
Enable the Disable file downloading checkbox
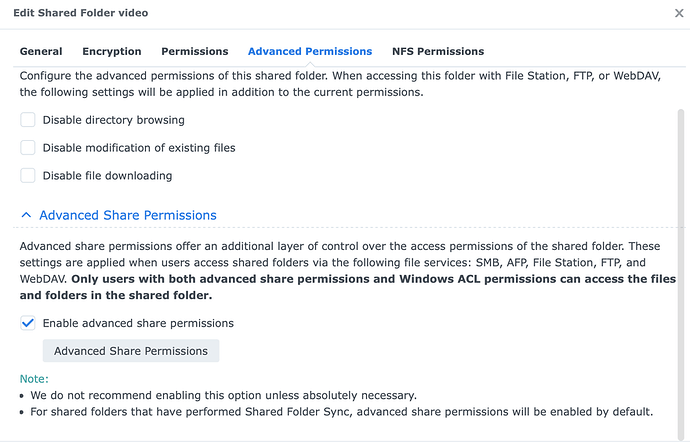click(28, 176)
